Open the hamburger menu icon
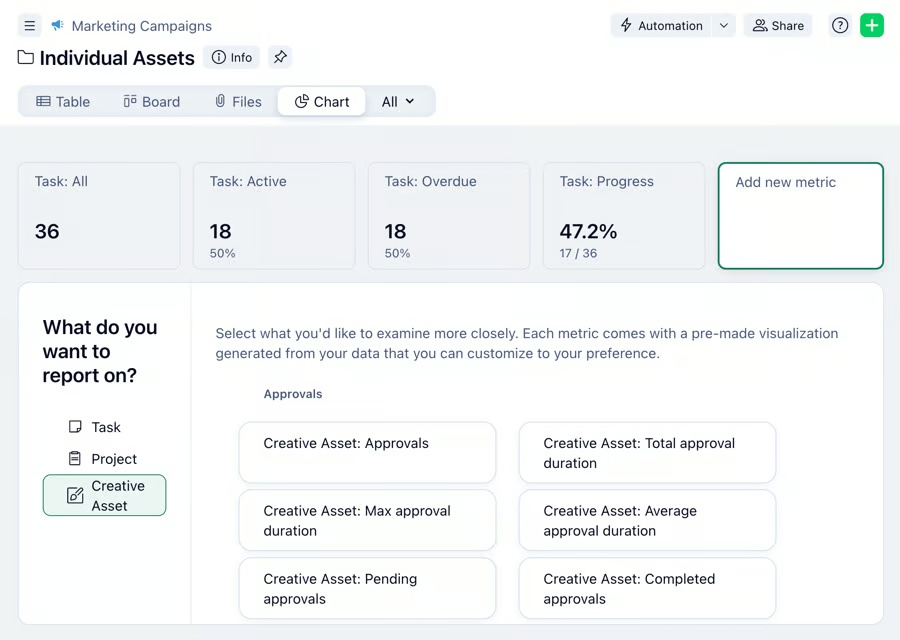This screenshot has width=900, height=640. [x=29, y=26]
